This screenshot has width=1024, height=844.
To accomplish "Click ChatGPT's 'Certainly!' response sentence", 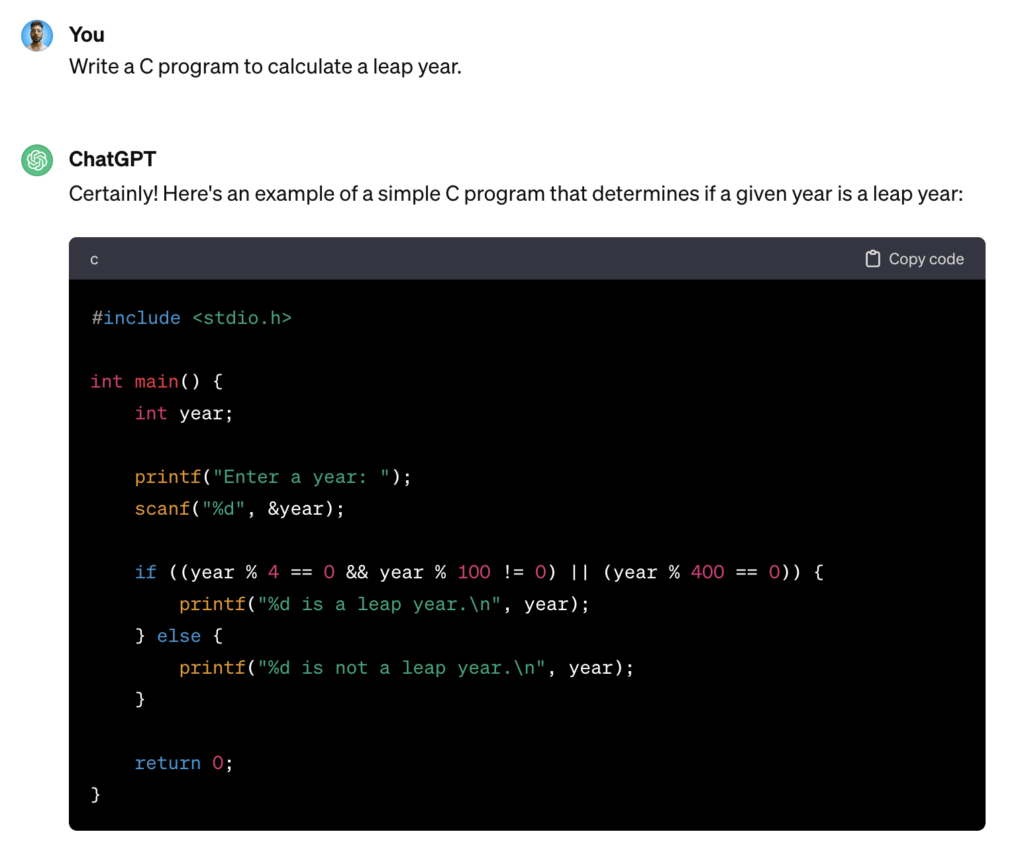I will [x=515, y=193].
